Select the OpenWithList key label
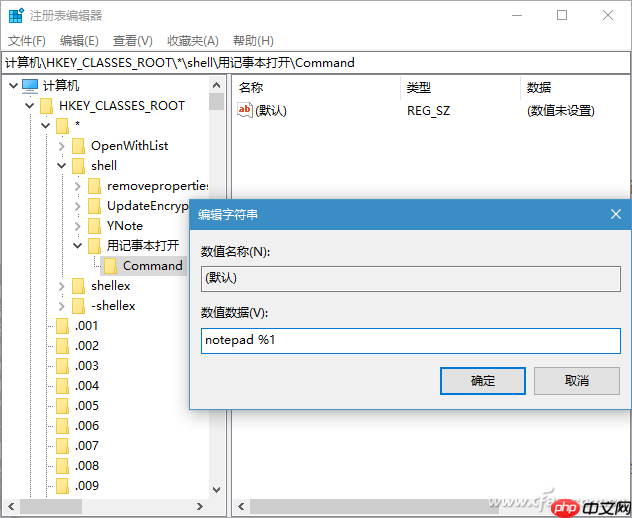The height and width of the screenshot is (518, 632). (129, 146)
